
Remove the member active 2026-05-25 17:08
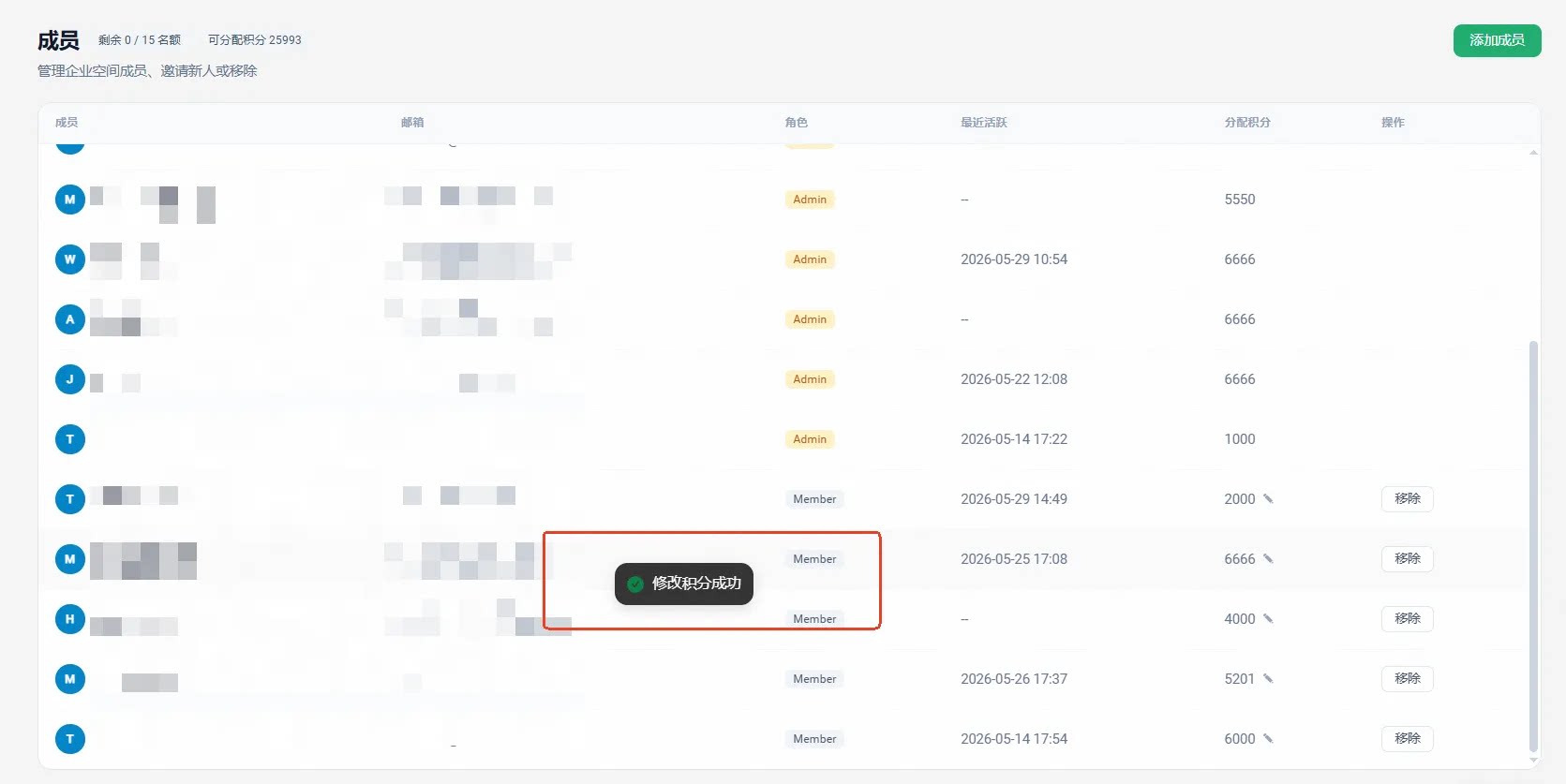click(1407, 559)
